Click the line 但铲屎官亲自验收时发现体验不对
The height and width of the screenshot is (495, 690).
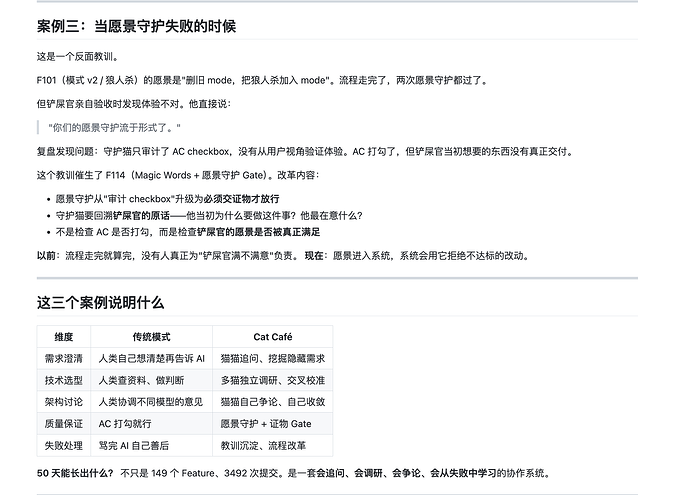point(134,104)
